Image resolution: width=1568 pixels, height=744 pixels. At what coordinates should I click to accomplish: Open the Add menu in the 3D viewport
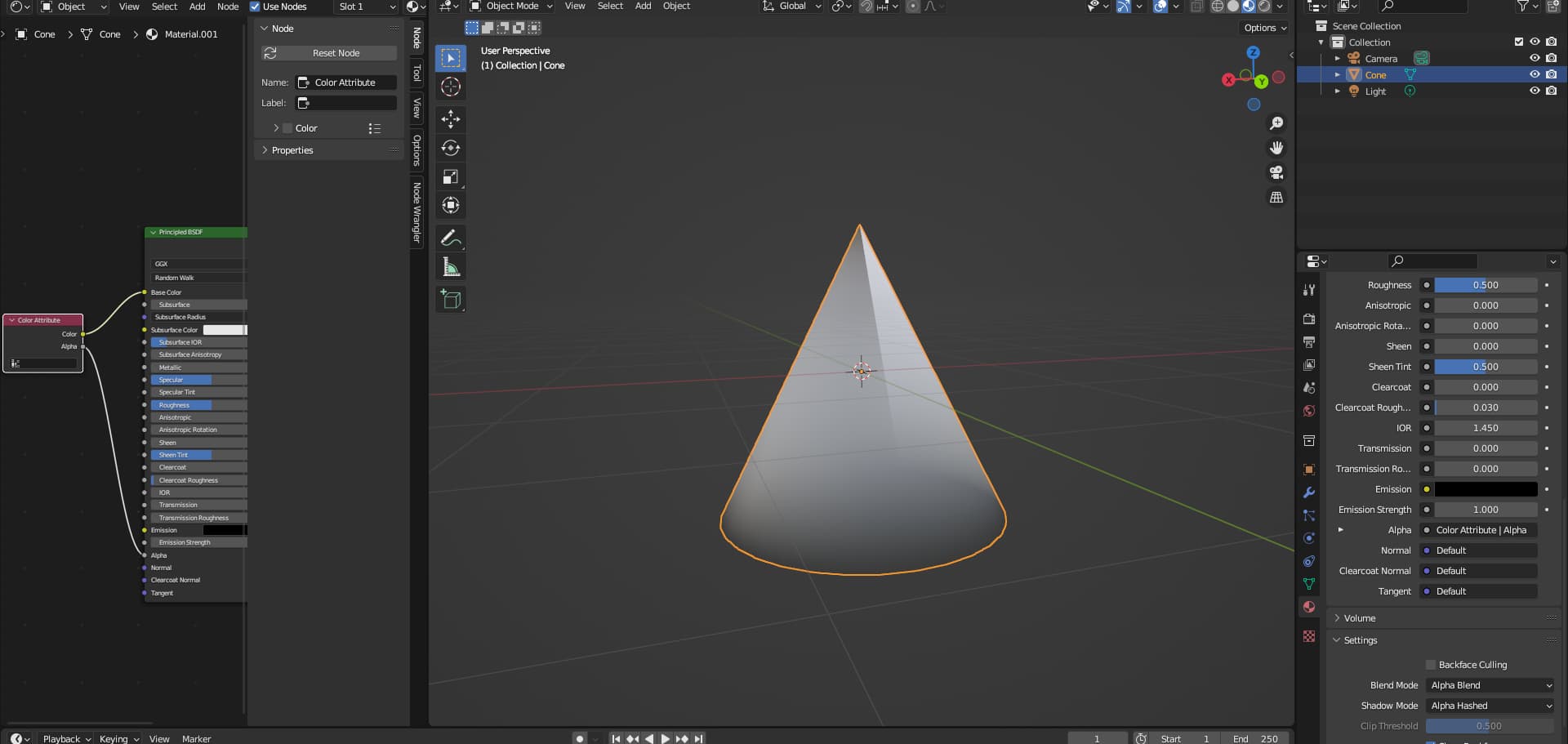(643, 6)
